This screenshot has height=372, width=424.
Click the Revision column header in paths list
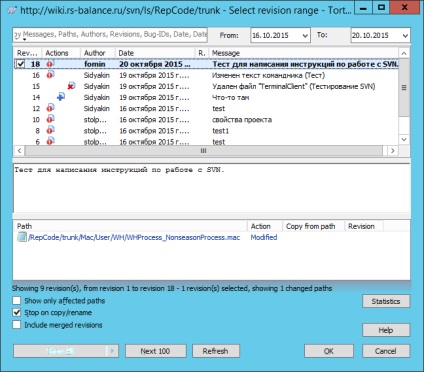[x=364, y=226]
